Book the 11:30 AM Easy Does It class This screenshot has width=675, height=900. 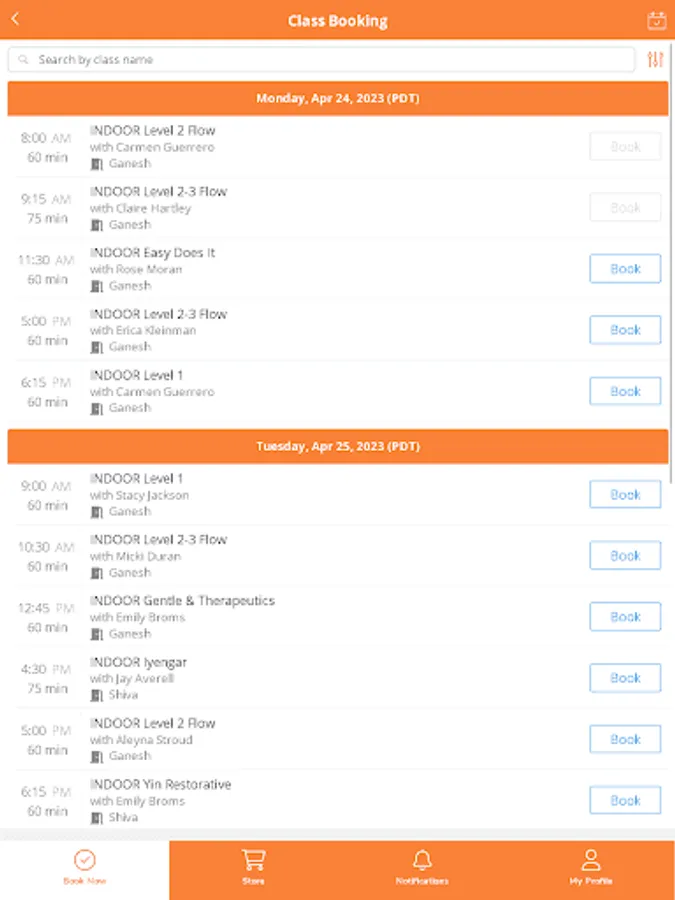[625, 269]
